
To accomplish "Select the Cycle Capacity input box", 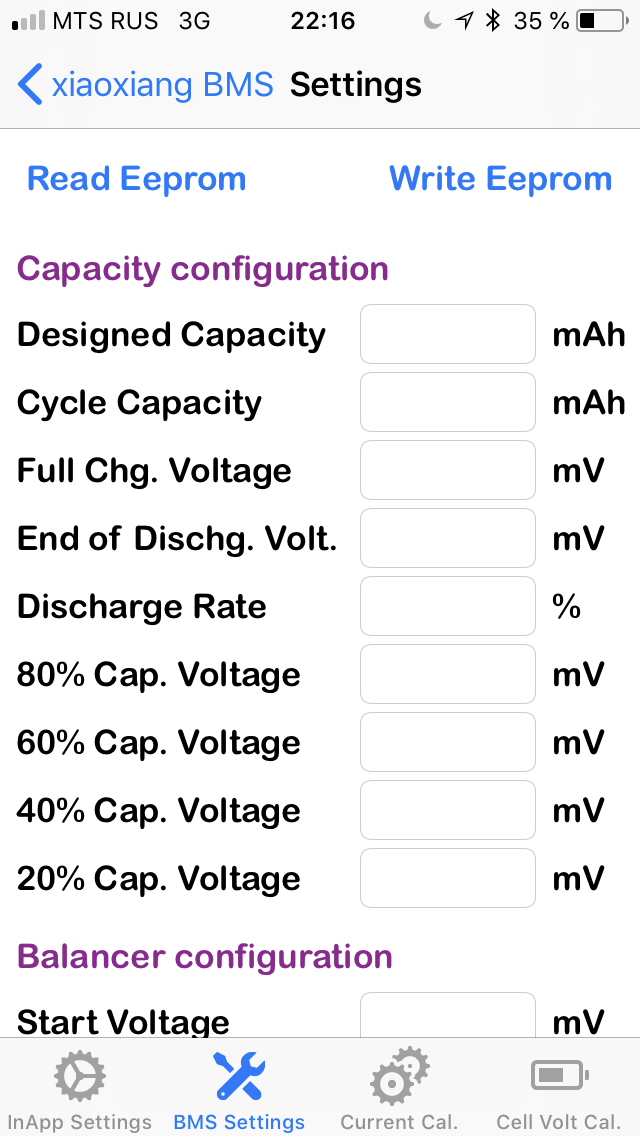I will click(447, 402).
